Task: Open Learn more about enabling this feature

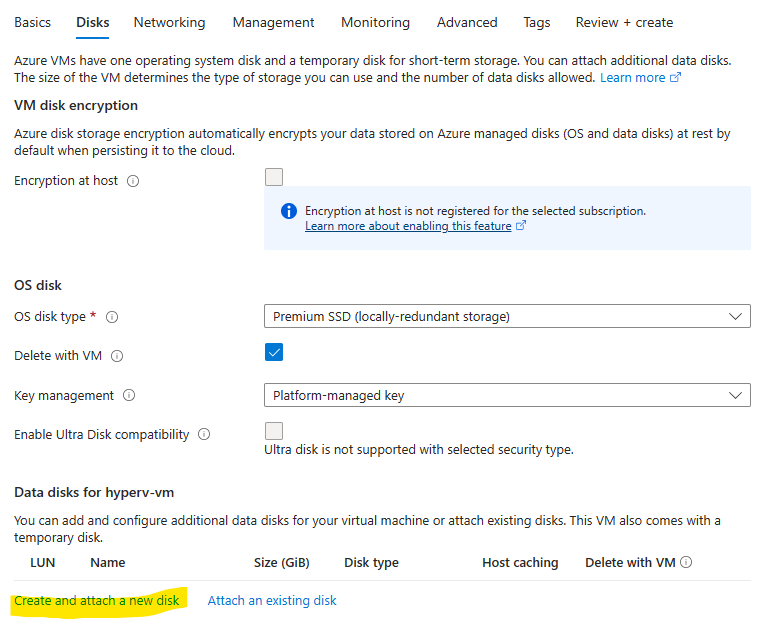Action: coord(409,226)
